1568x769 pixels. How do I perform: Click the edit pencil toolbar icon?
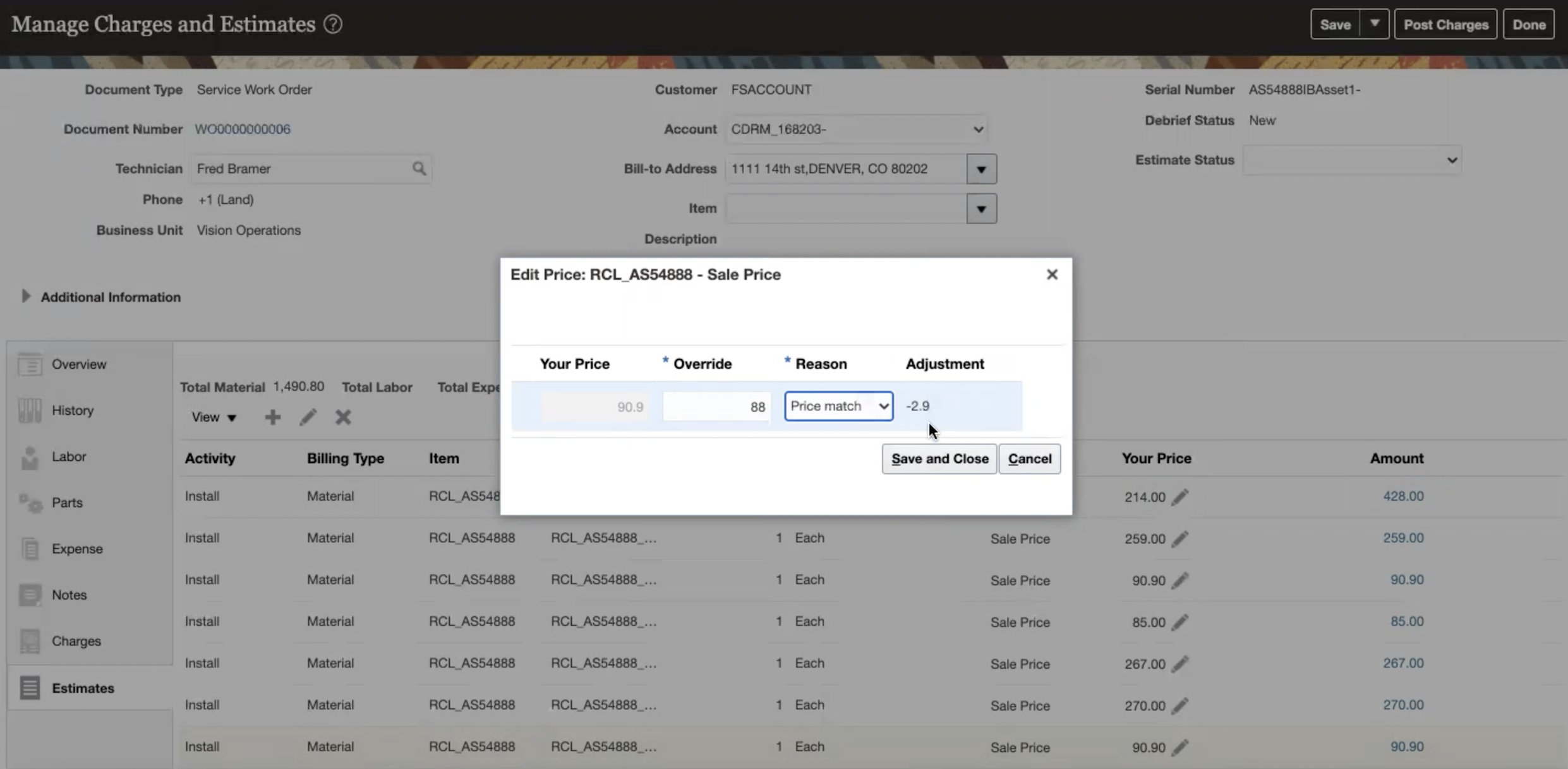pyautogui.click(x=308, y=417)
